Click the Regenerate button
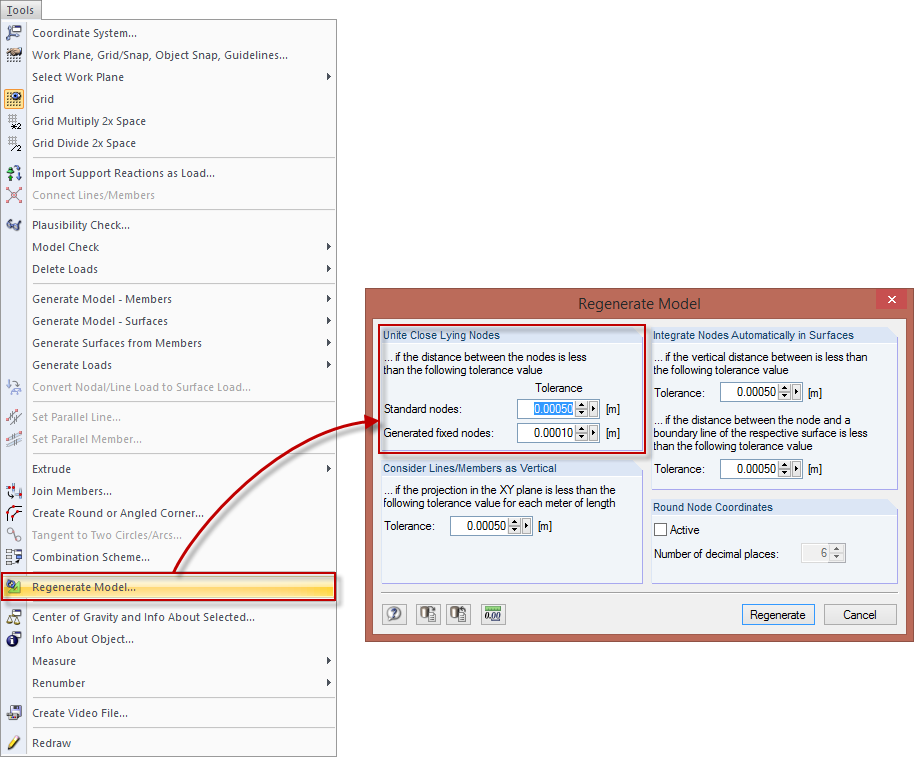914x757 pixels. (778, 615)
